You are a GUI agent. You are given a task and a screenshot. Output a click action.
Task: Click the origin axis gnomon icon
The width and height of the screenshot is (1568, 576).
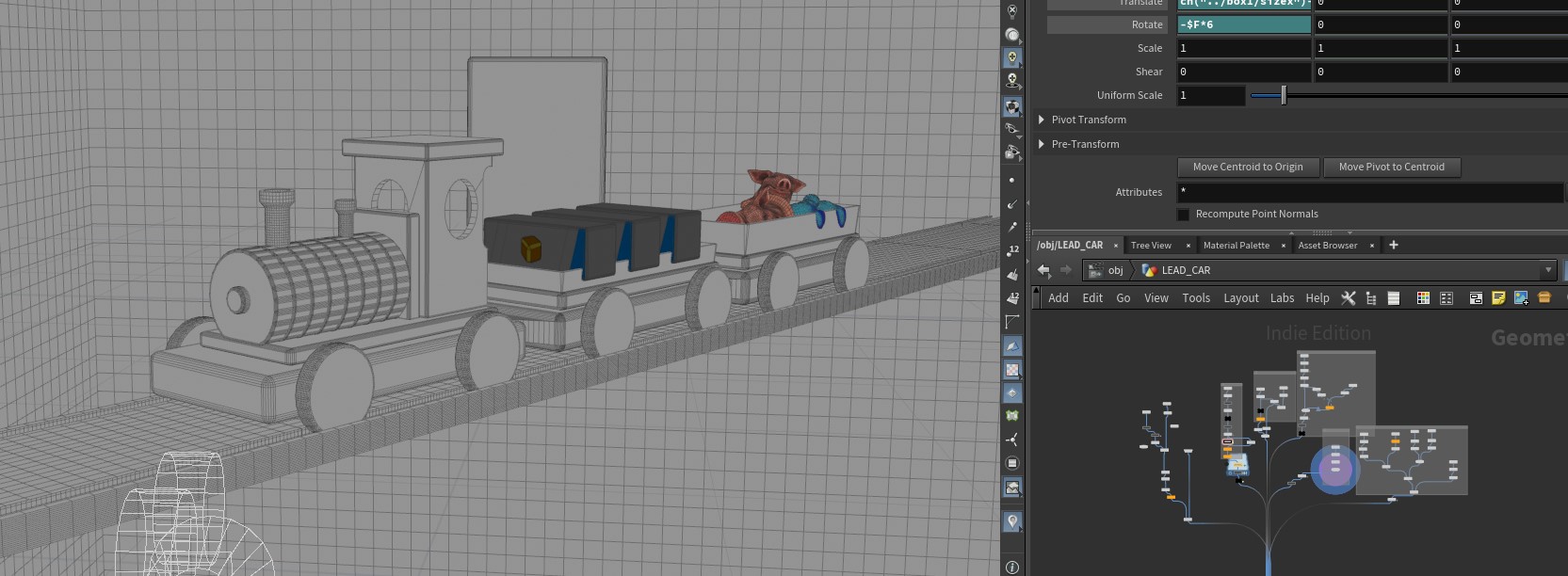[x=1012, y=440]
